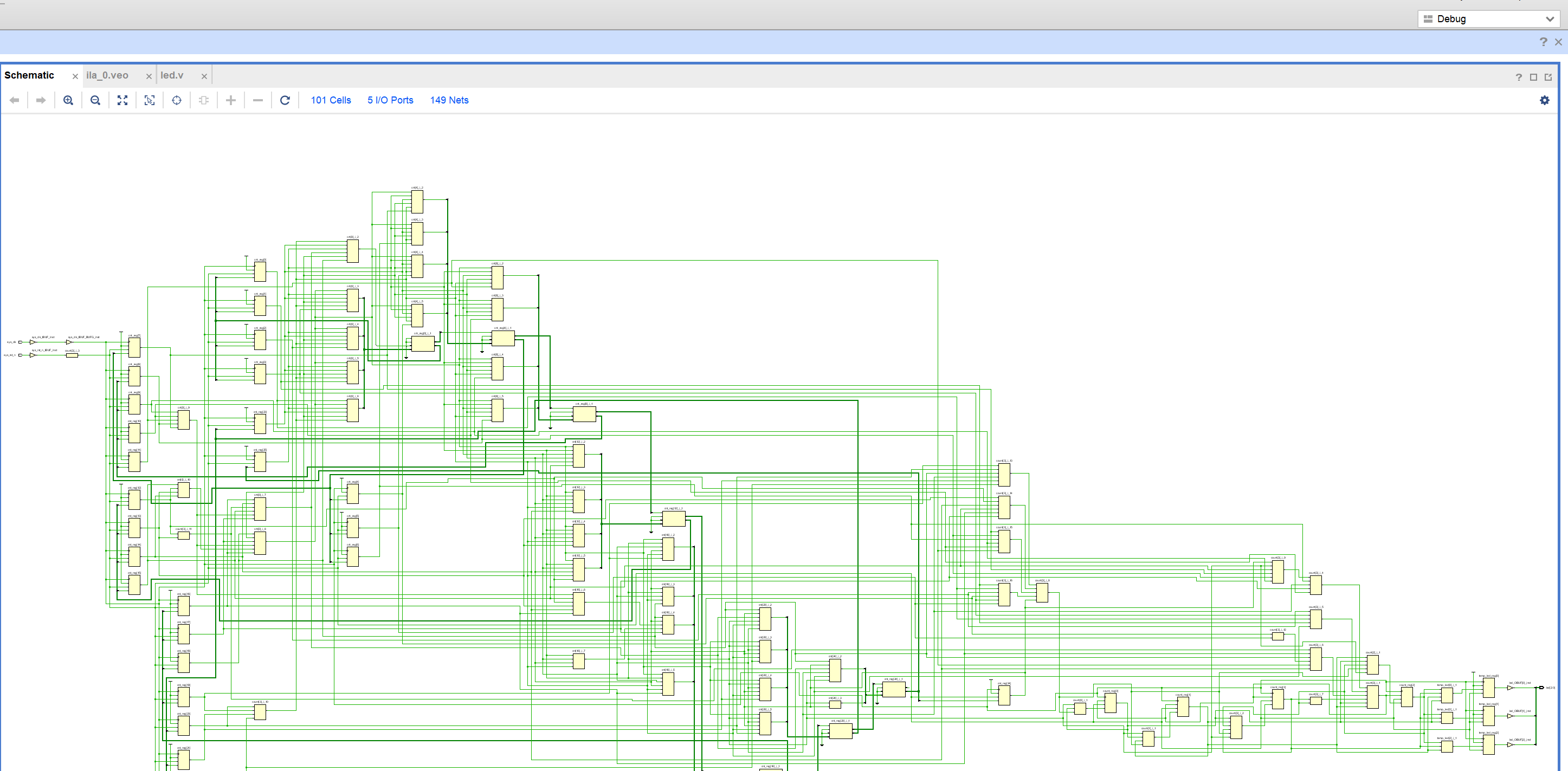Click the 149 Nets link

[449, 100]
